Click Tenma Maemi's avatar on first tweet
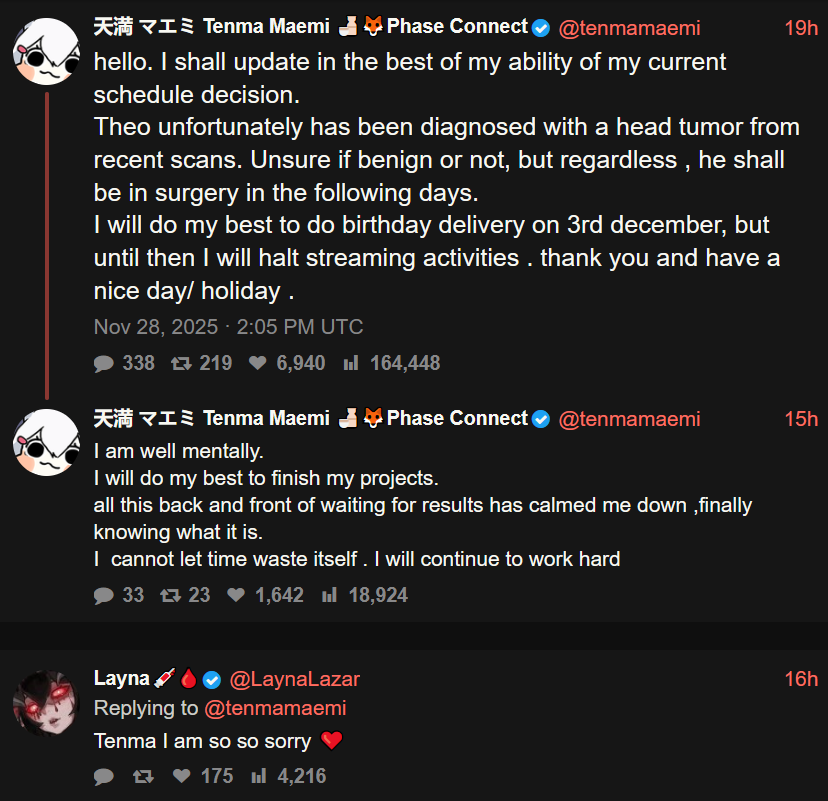This screenshot has height=801, width=828. (x=46, y=51)
